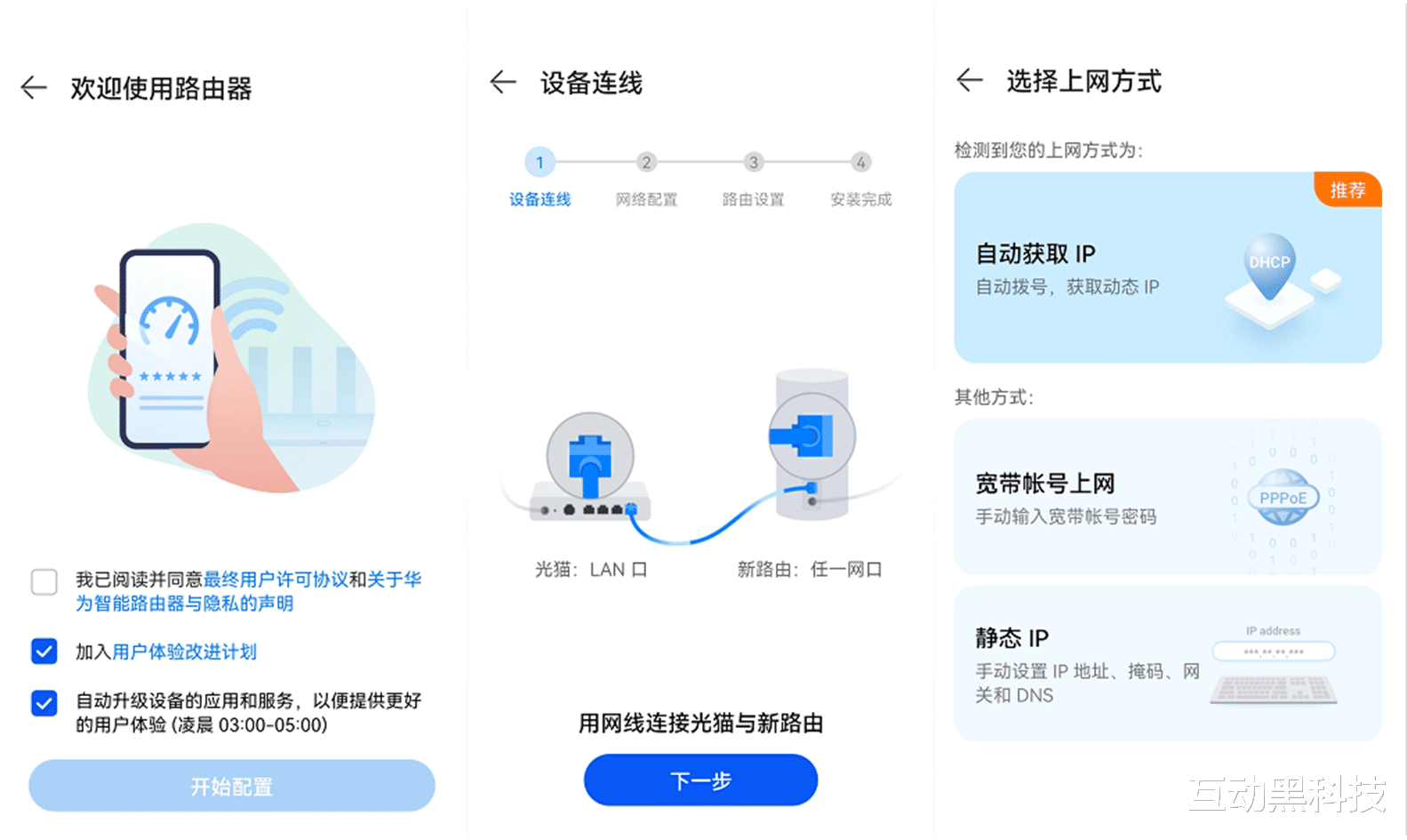1407x840 pixels.
Task: Go back from 选择上网方式 screen
Action: tap(970, 80)
